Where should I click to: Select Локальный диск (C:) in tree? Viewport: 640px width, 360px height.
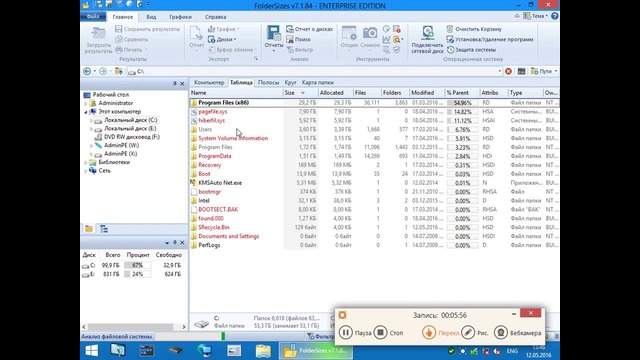[130, 120]
